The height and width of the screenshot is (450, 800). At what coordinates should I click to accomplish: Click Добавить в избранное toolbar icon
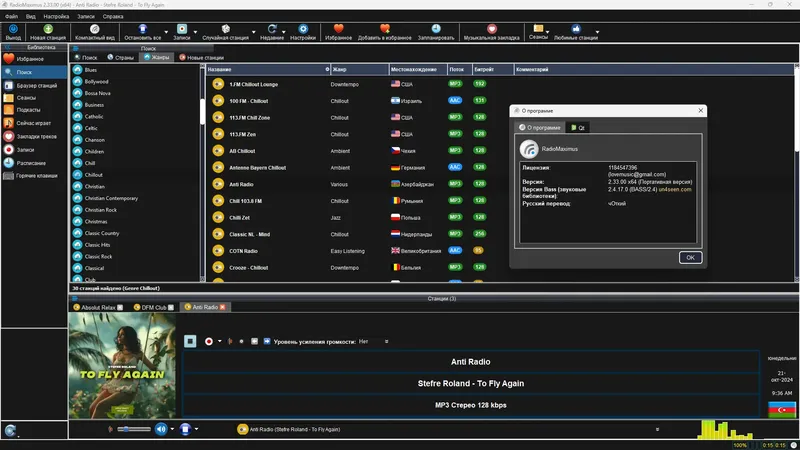point(385,30)
